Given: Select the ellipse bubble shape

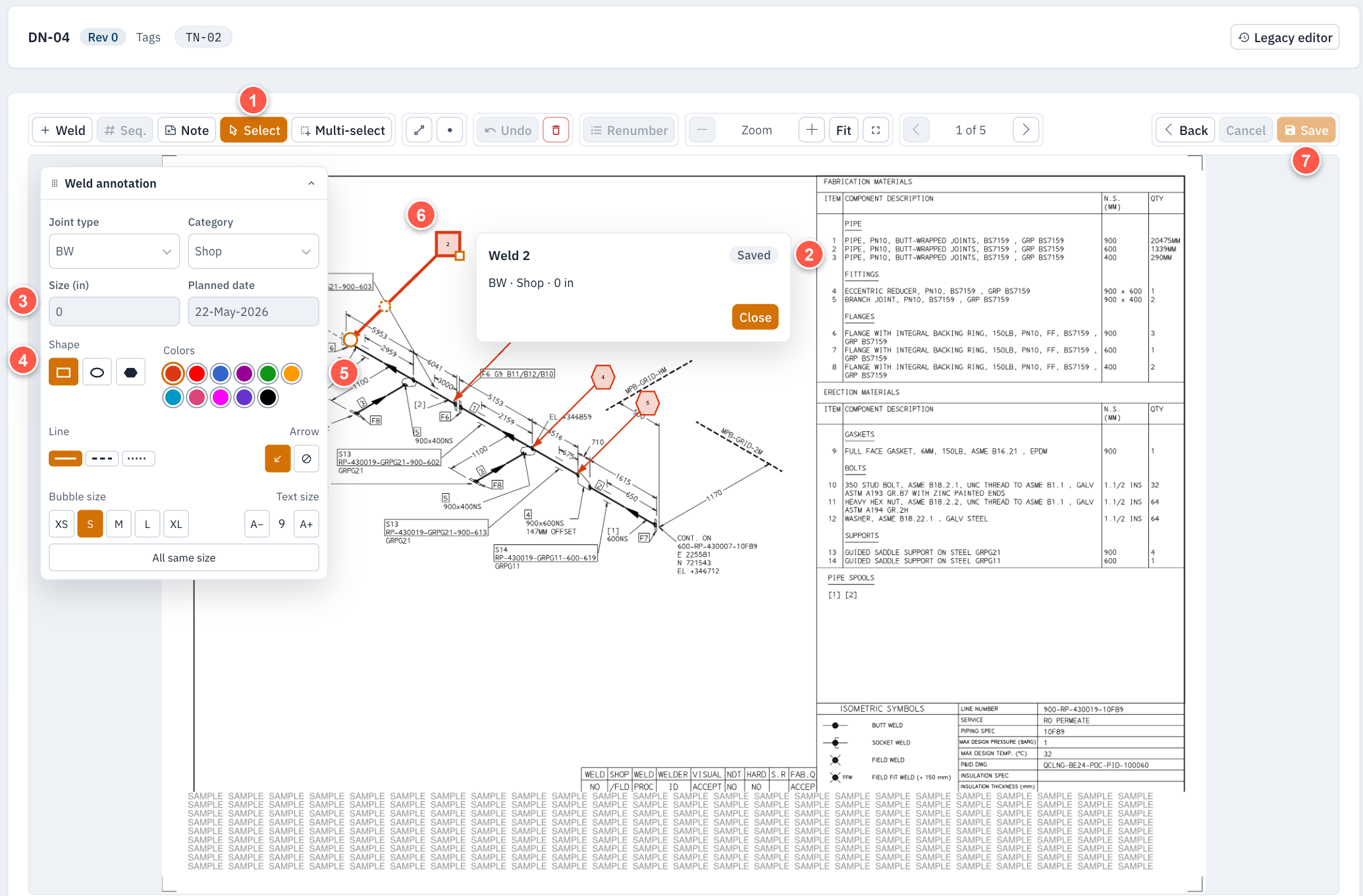Looking at the screenshot, I should [x=97, y=373].
